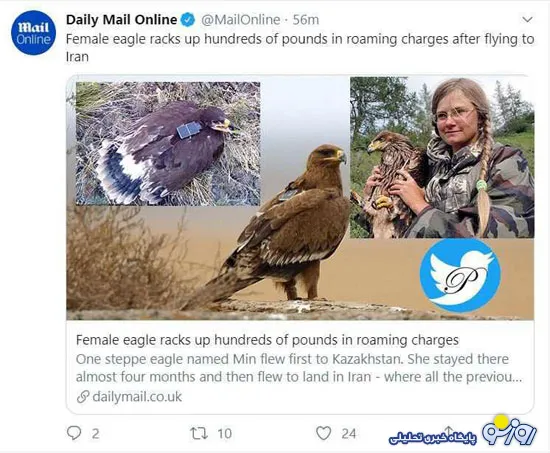Click the card description about Min eagle

click(x=299, y=368)
